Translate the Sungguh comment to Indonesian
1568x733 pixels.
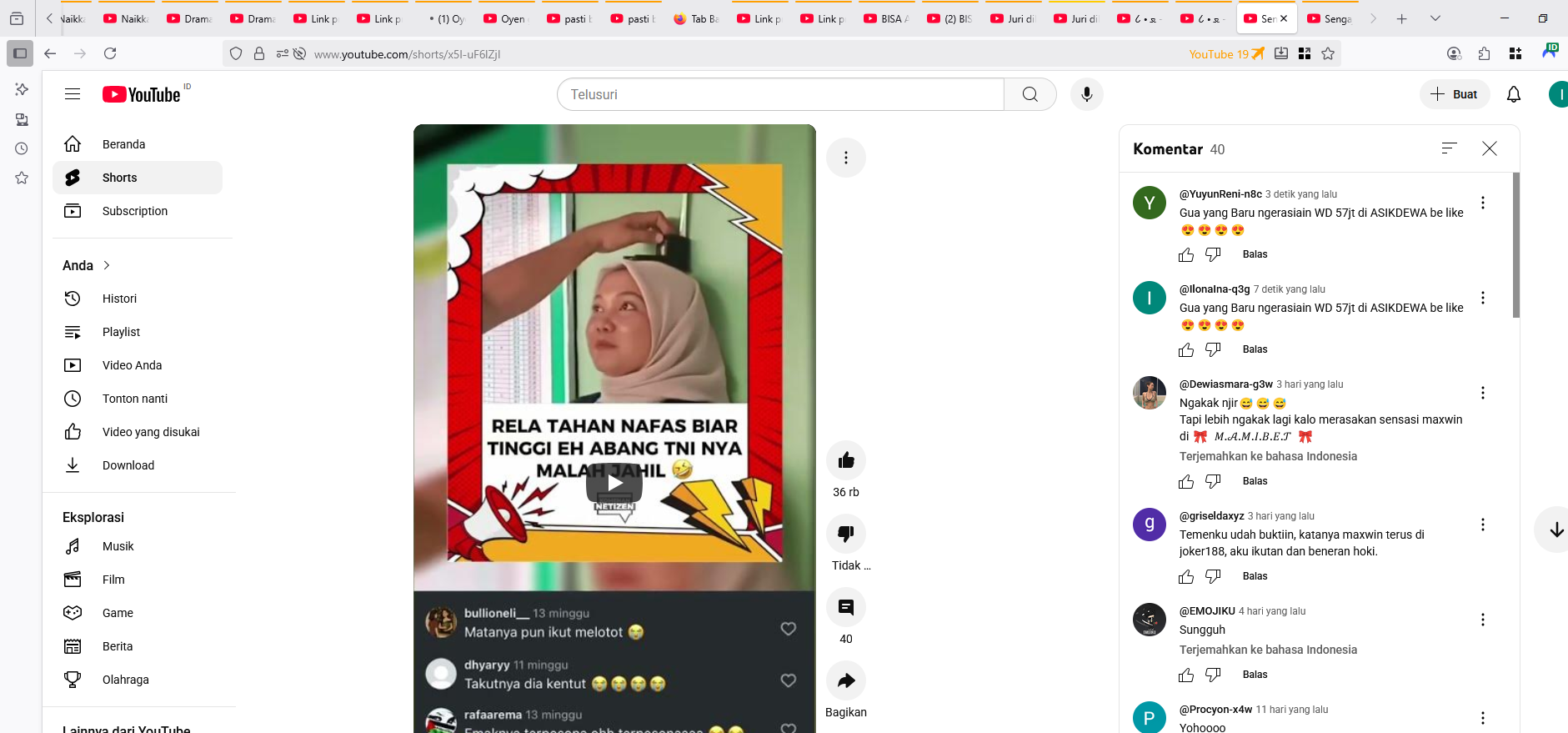click(1268, 650)
